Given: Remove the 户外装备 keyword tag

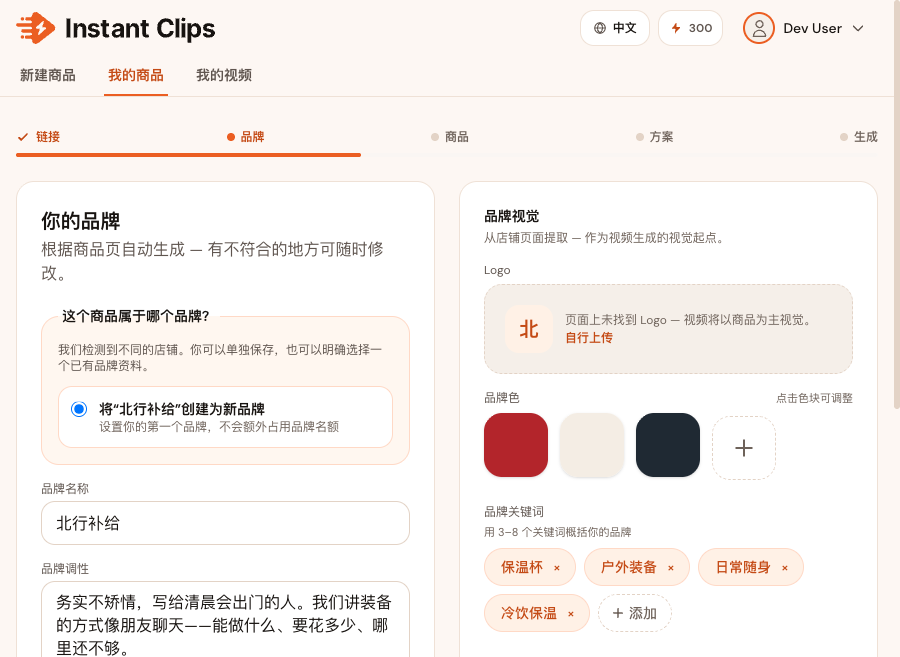Looking at the screenshot, I should pyautogui.click(x=670, y=568).
